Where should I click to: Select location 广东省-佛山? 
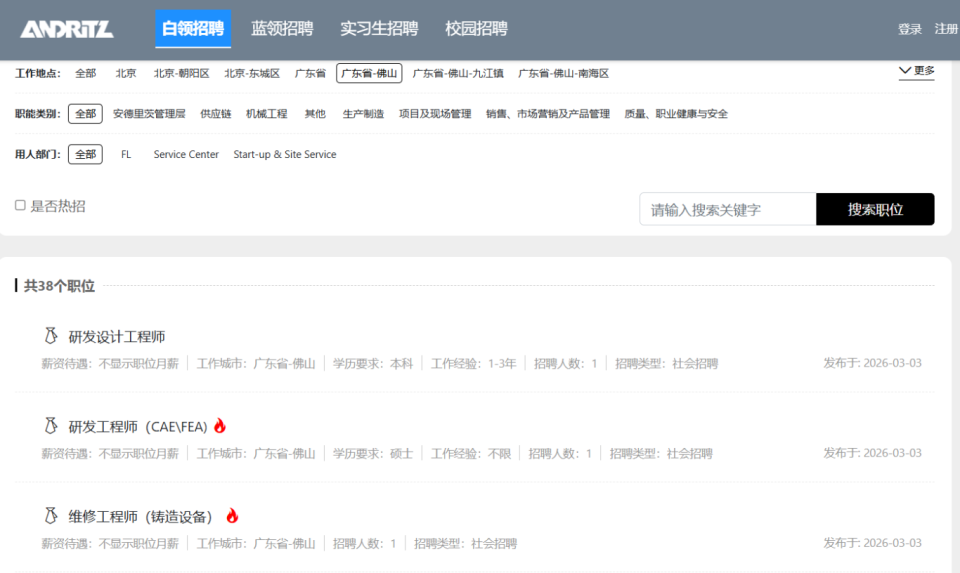click(x=369, y=73)
